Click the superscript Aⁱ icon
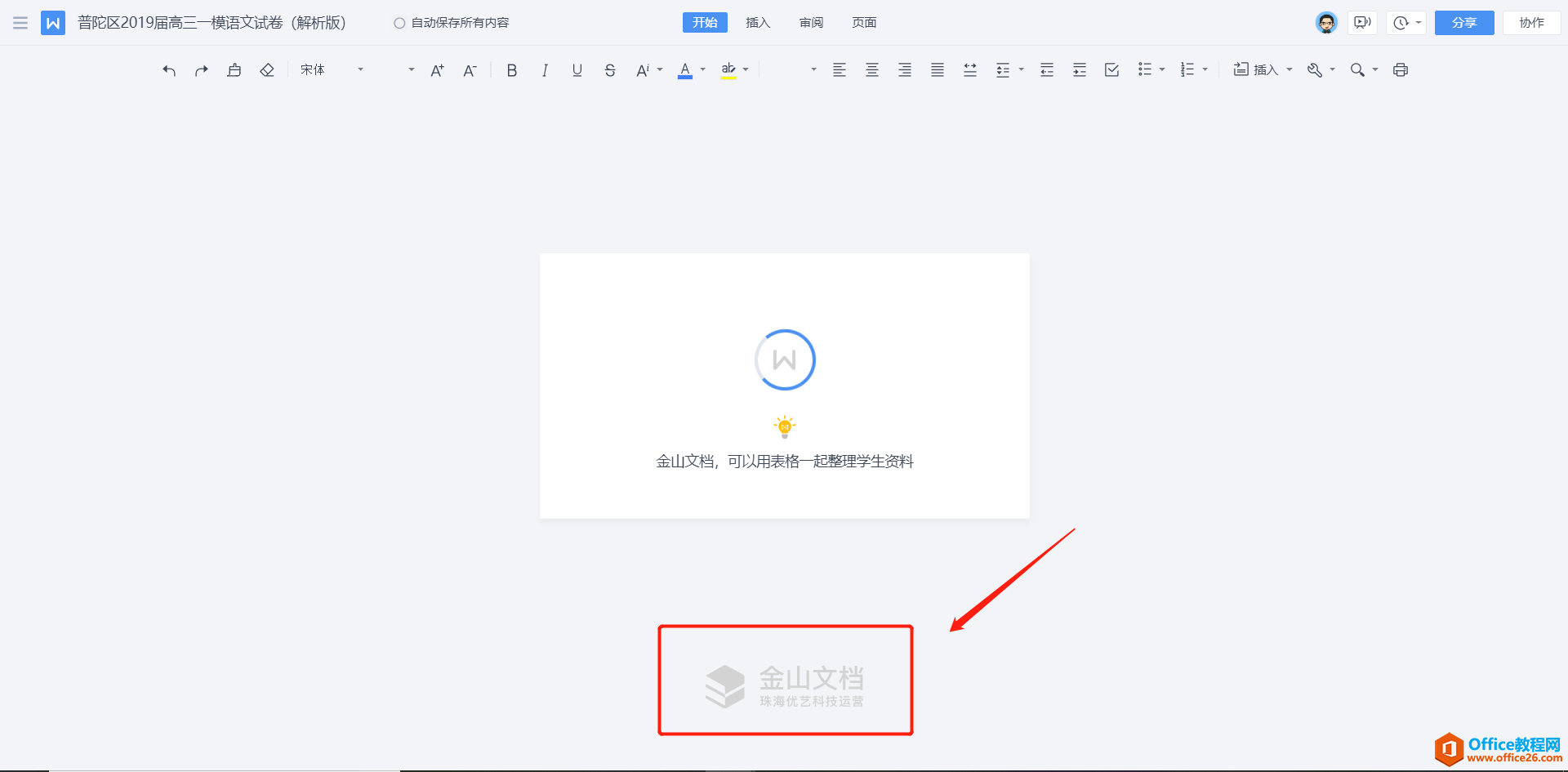The width and height of the screenshot is (1568, 772). pos(643,70)
